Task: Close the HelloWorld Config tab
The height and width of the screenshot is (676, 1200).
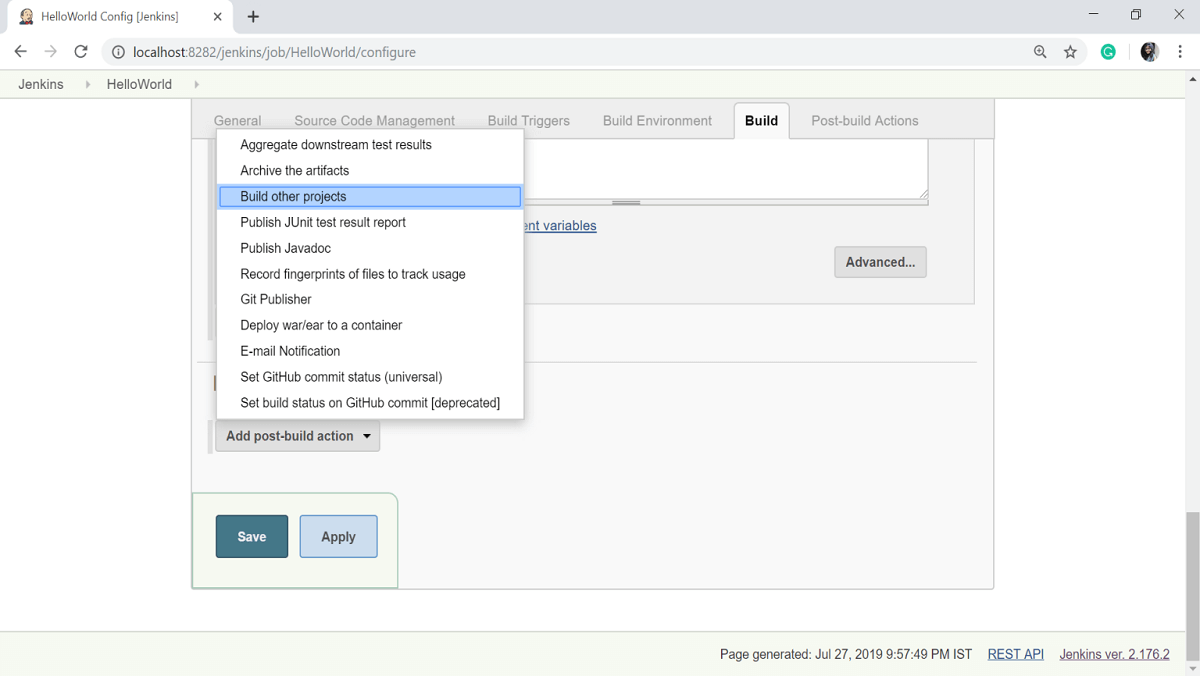Action: click(217, 17)
